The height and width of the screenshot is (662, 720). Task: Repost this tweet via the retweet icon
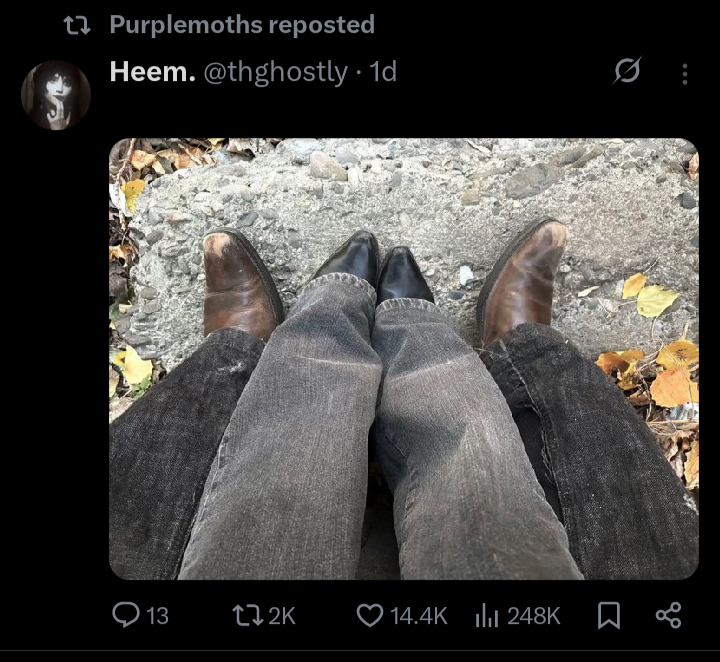tap(248, 615)
